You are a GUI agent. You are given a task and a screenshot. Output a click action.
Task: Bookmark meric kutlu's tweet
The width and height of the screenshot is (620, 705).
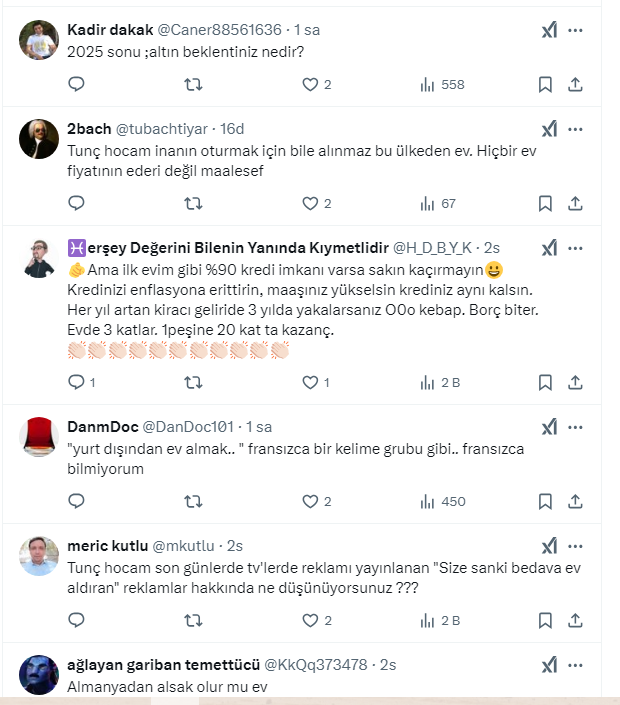point(545,620)
